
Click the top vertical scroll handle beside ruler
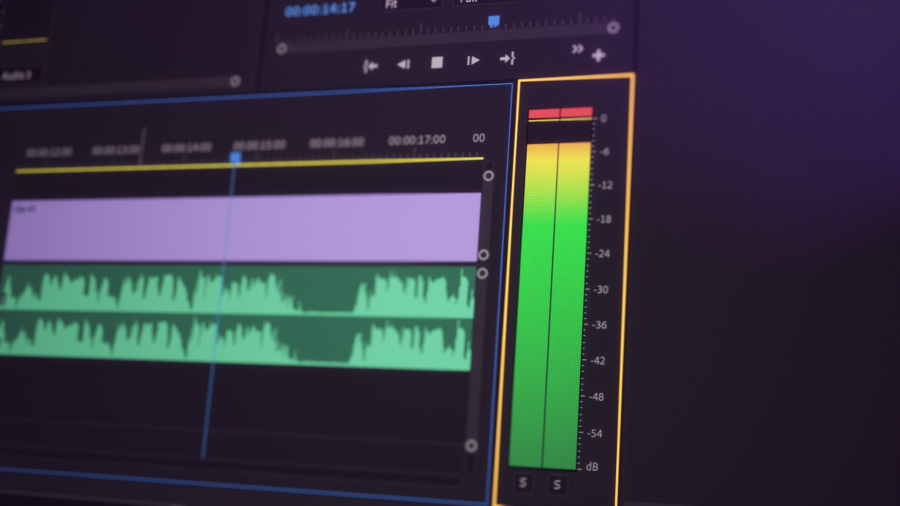[488, 176]
